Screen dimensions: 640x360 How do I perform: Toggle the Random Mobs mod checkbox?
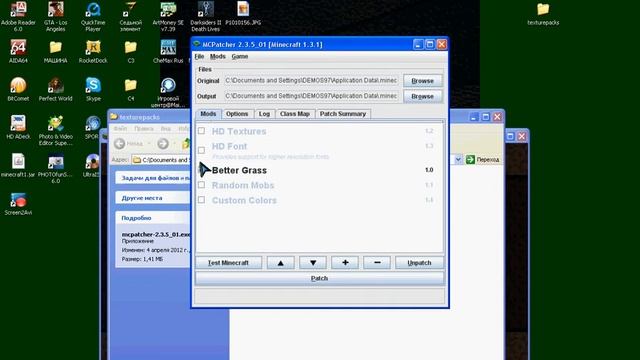point(201,185)
